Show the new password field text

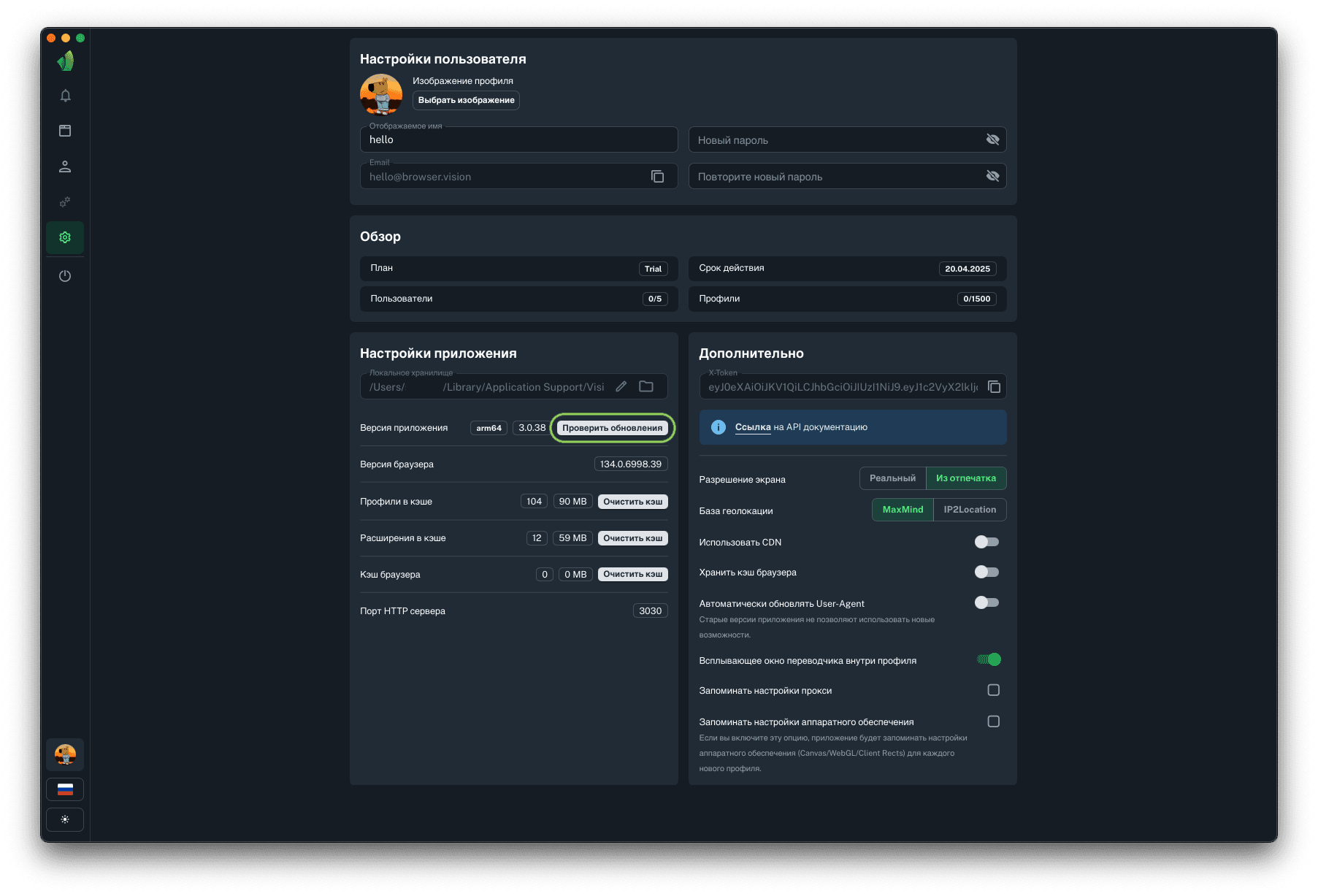click(992, 139)
